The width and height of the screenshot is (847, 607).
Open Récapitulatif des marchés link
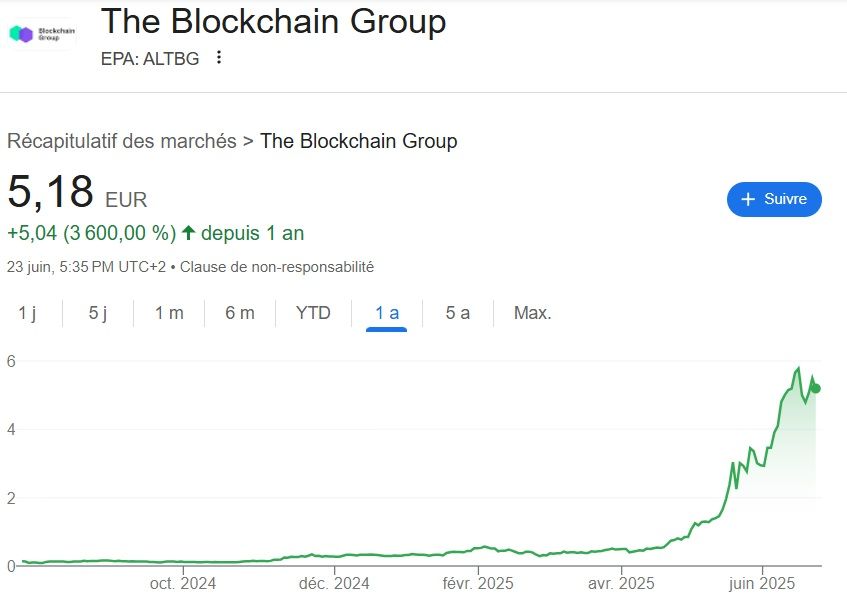122,141
